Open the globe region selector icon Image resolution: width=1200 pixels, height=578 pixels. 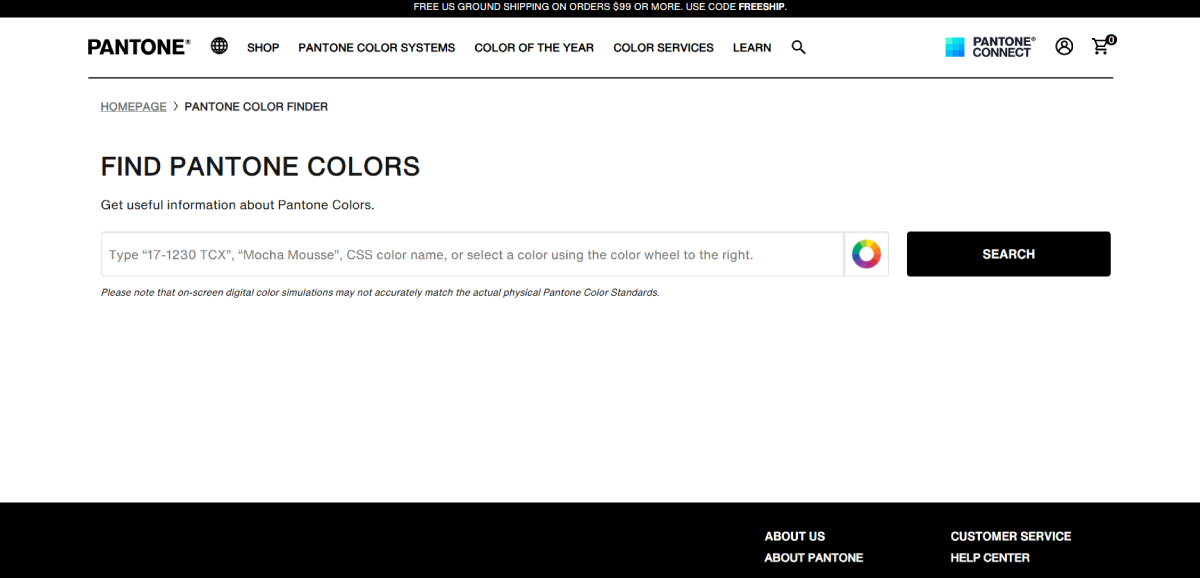coord(219,46)
